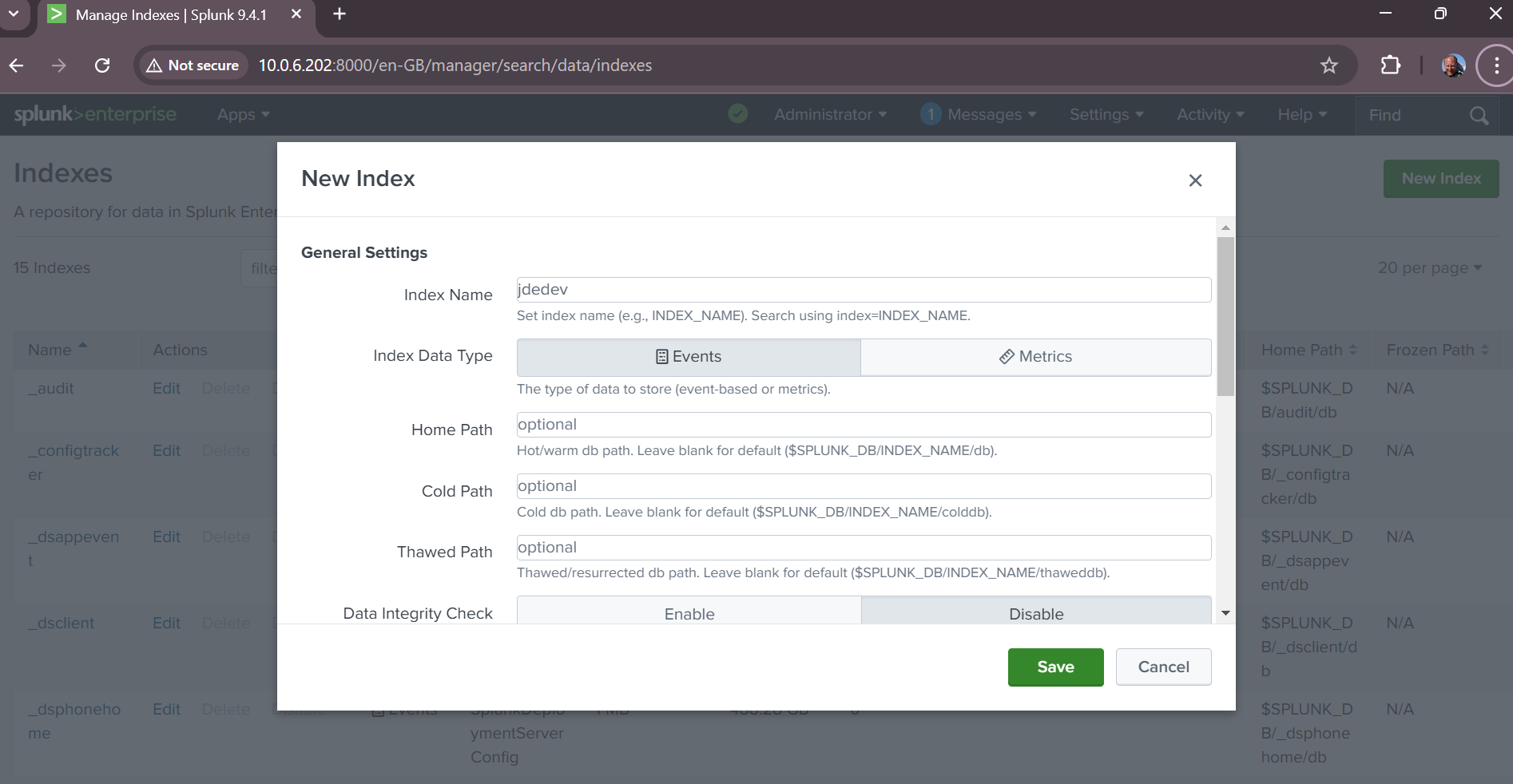1513x784 pixels.
Task: Click the scrollbar up arrow in dialog
Action: tap(1225, 228)
